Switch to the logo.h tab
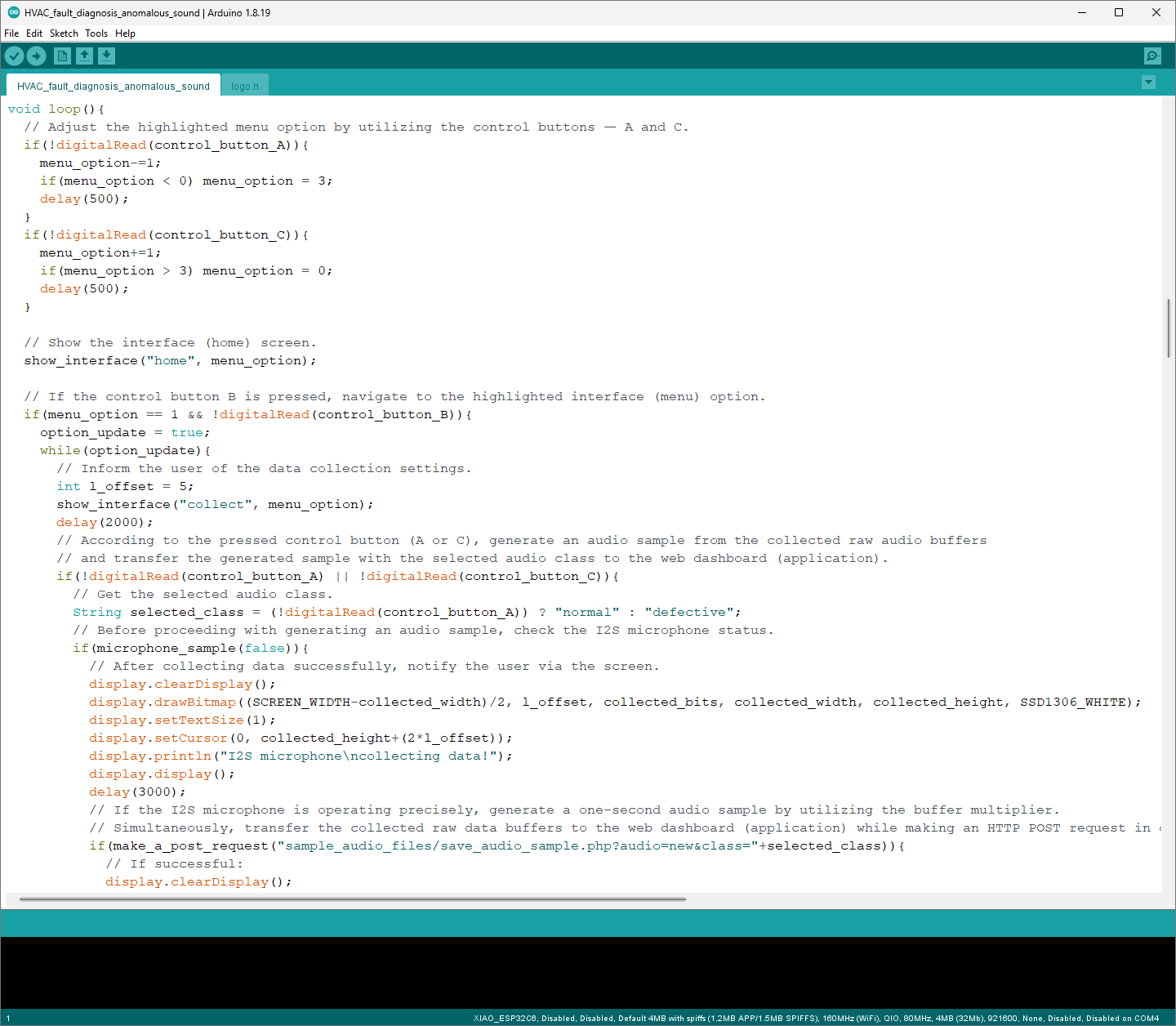The width and height of the screenshot is (1176, 1026). (244, 87)
